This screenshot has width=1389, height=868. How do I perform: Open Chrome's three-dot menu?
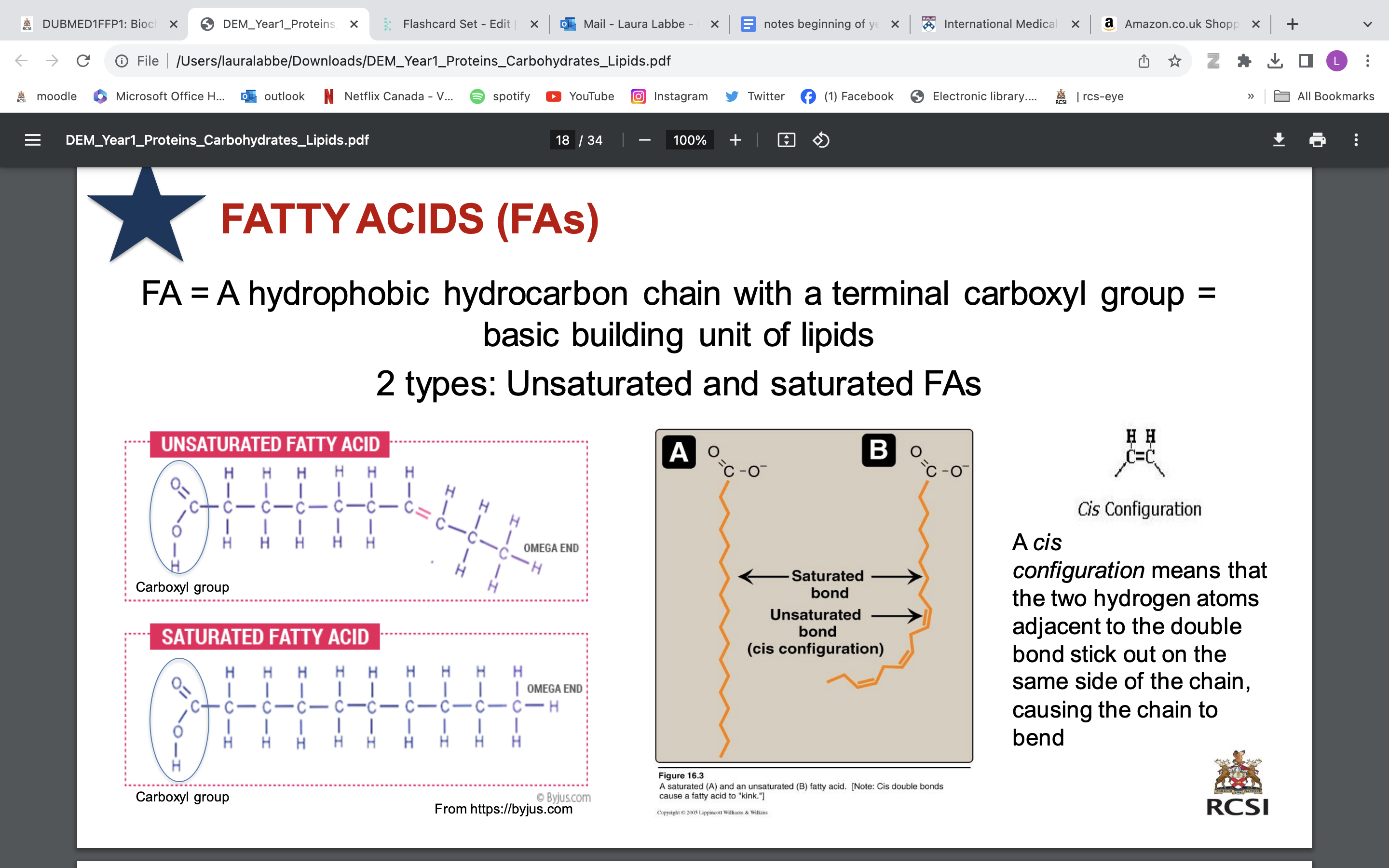1368,60
